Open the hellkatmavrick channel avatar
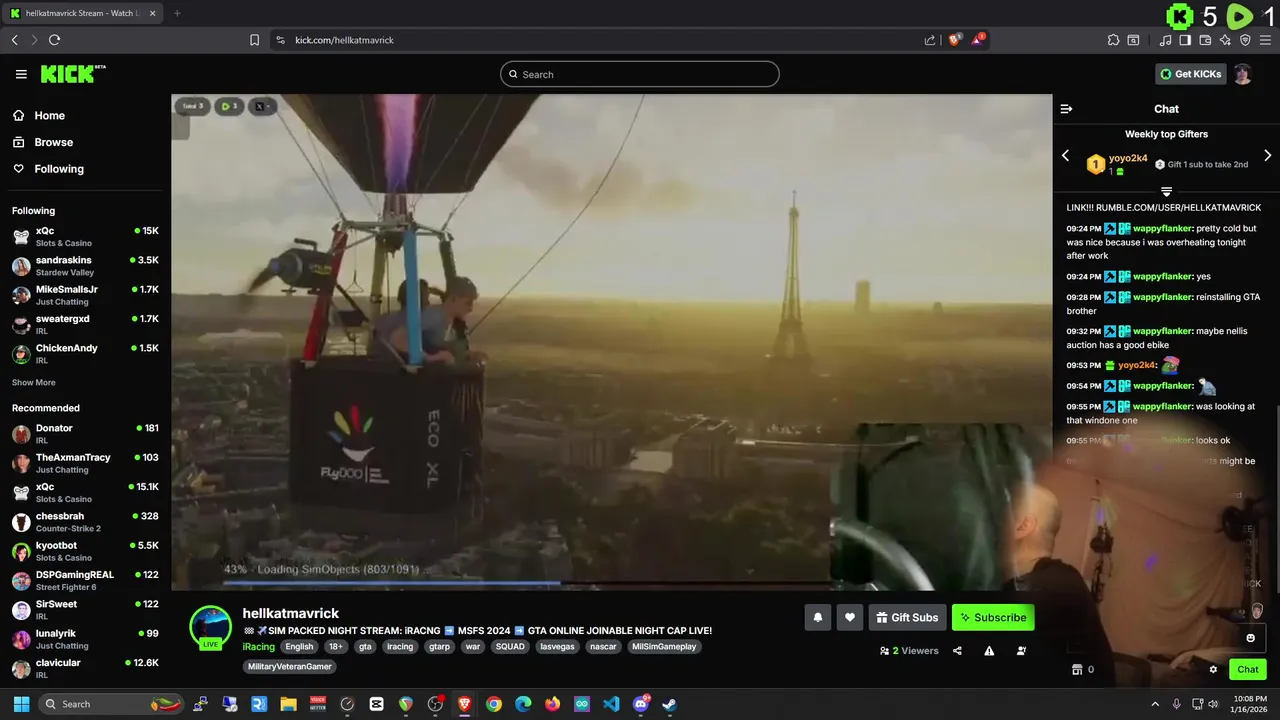The width and height of the screenshot is (1280, 720). (210, 627)
